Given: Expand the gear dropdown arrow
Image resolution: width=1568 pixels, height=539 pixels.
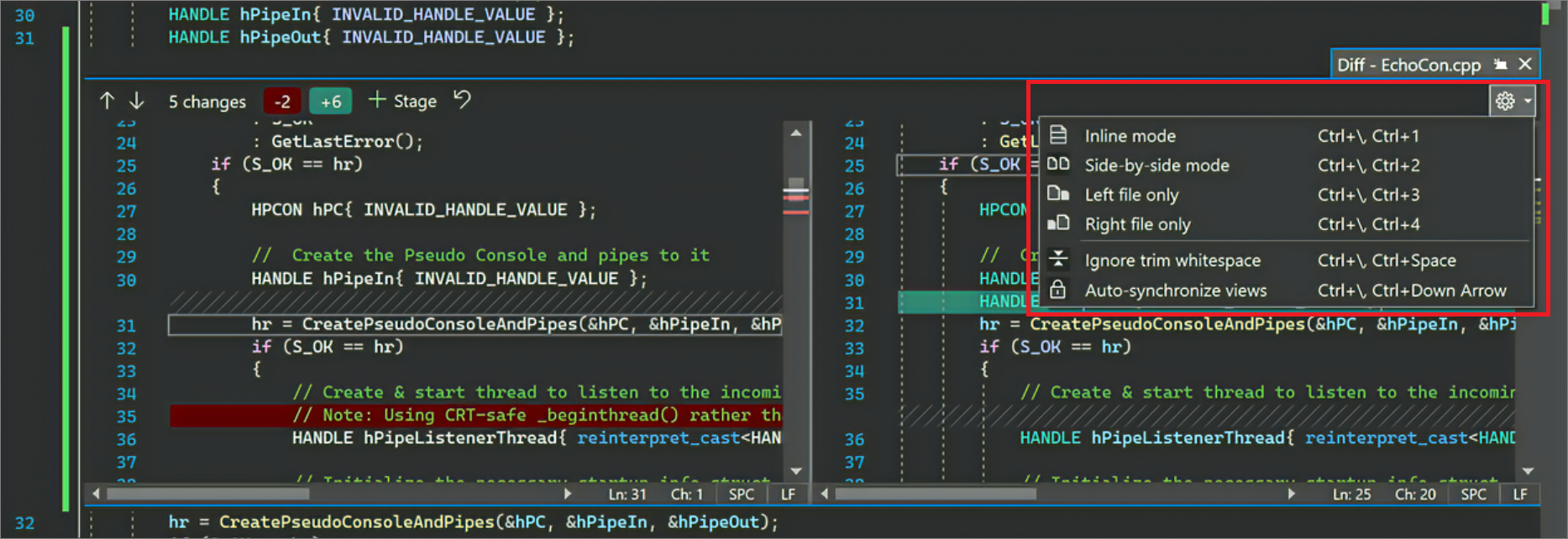Looking at the screenshot, I should tap(1528, 101).
